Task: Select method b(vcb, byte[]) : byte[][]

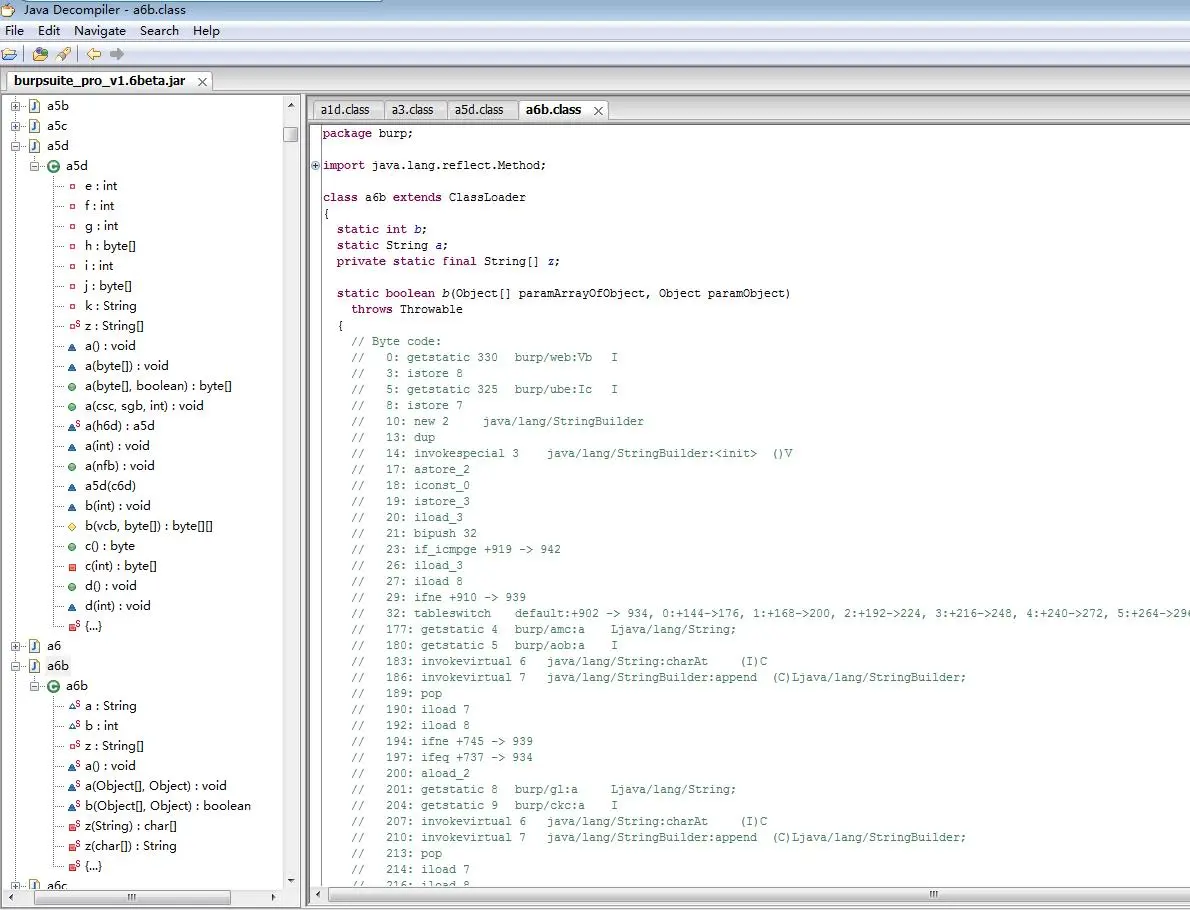Action: point(148,526)
